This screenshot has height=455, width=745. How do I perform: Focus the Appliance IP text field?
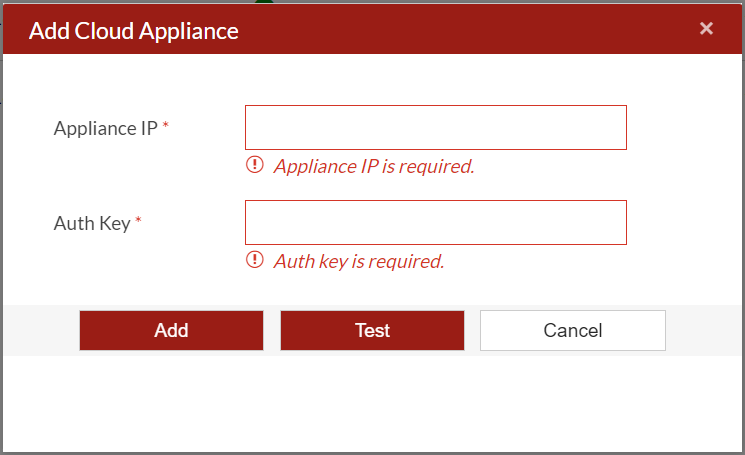click(435, 128)
